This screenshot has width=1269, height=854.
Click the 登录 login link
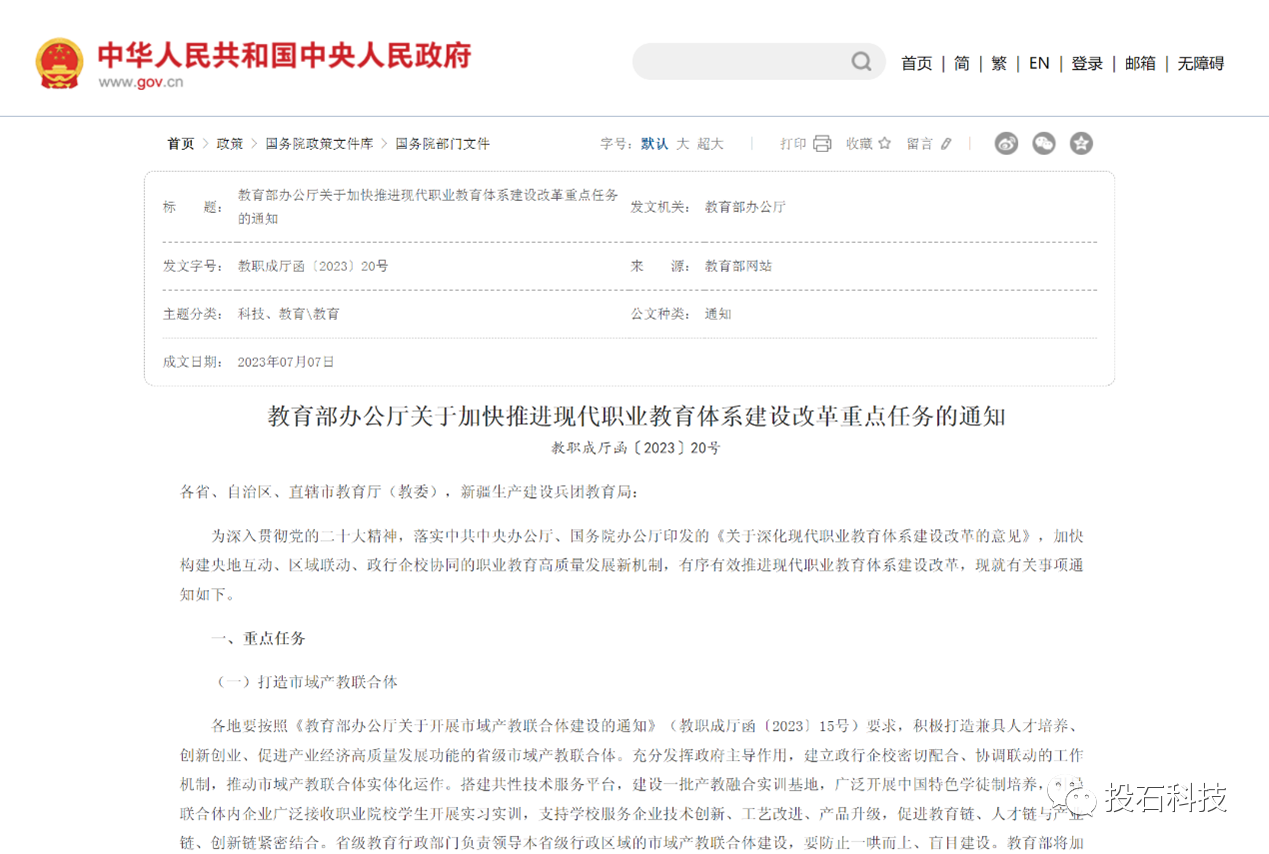pyautogui.click(x=1087, y=63)
